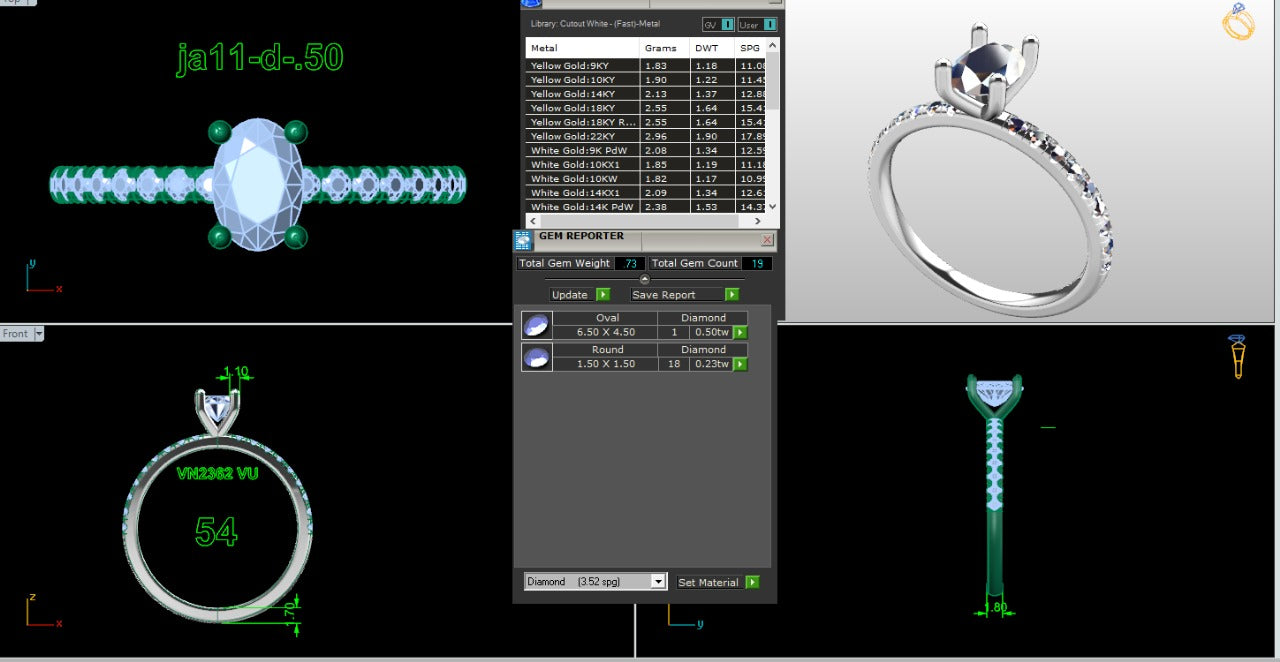Click the Library: Cutout White - (Fast)-Metal label

(595, 24)
